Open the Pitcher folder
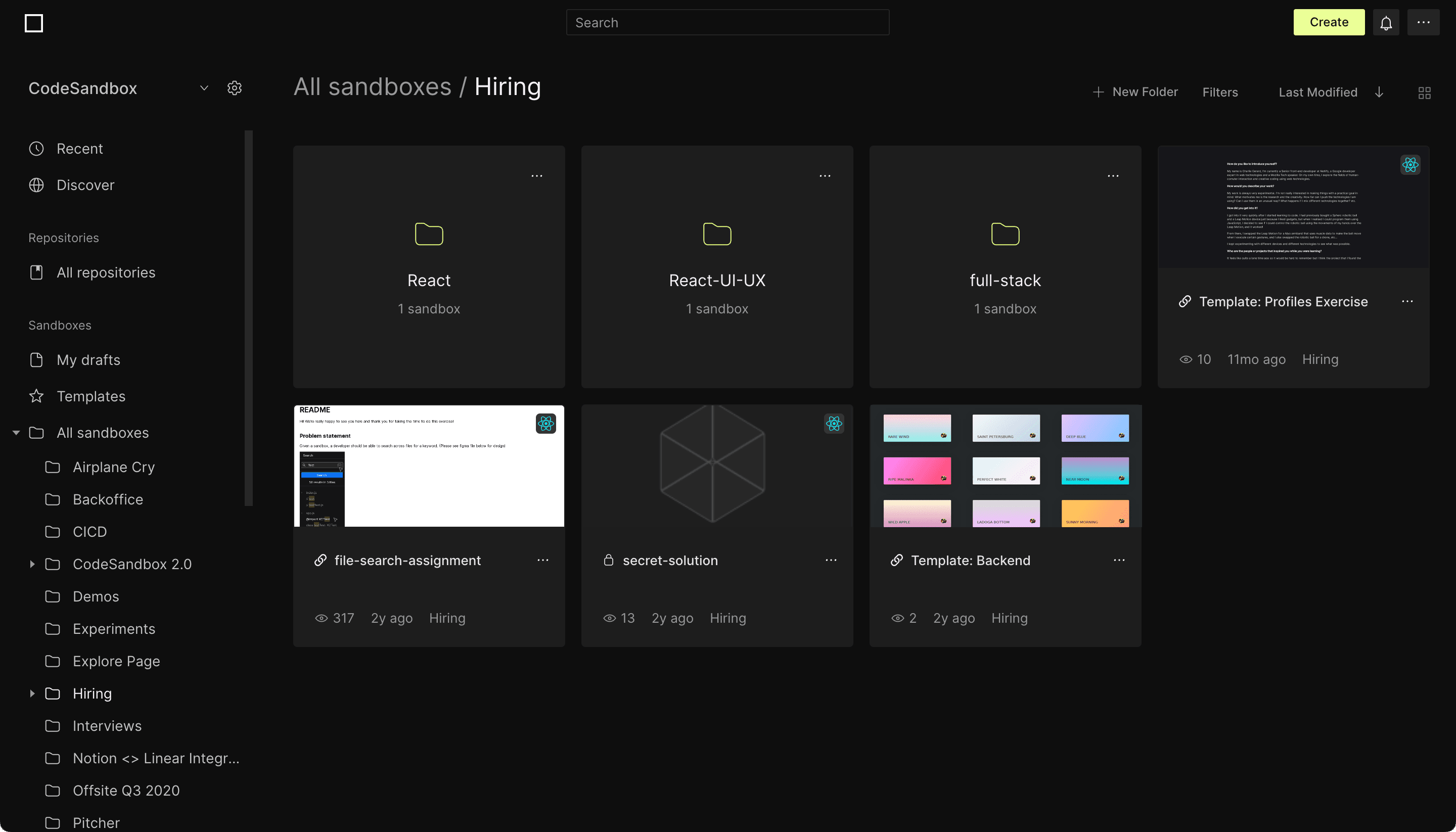This screenshot has width=1456, height=832. click(96, 823)
